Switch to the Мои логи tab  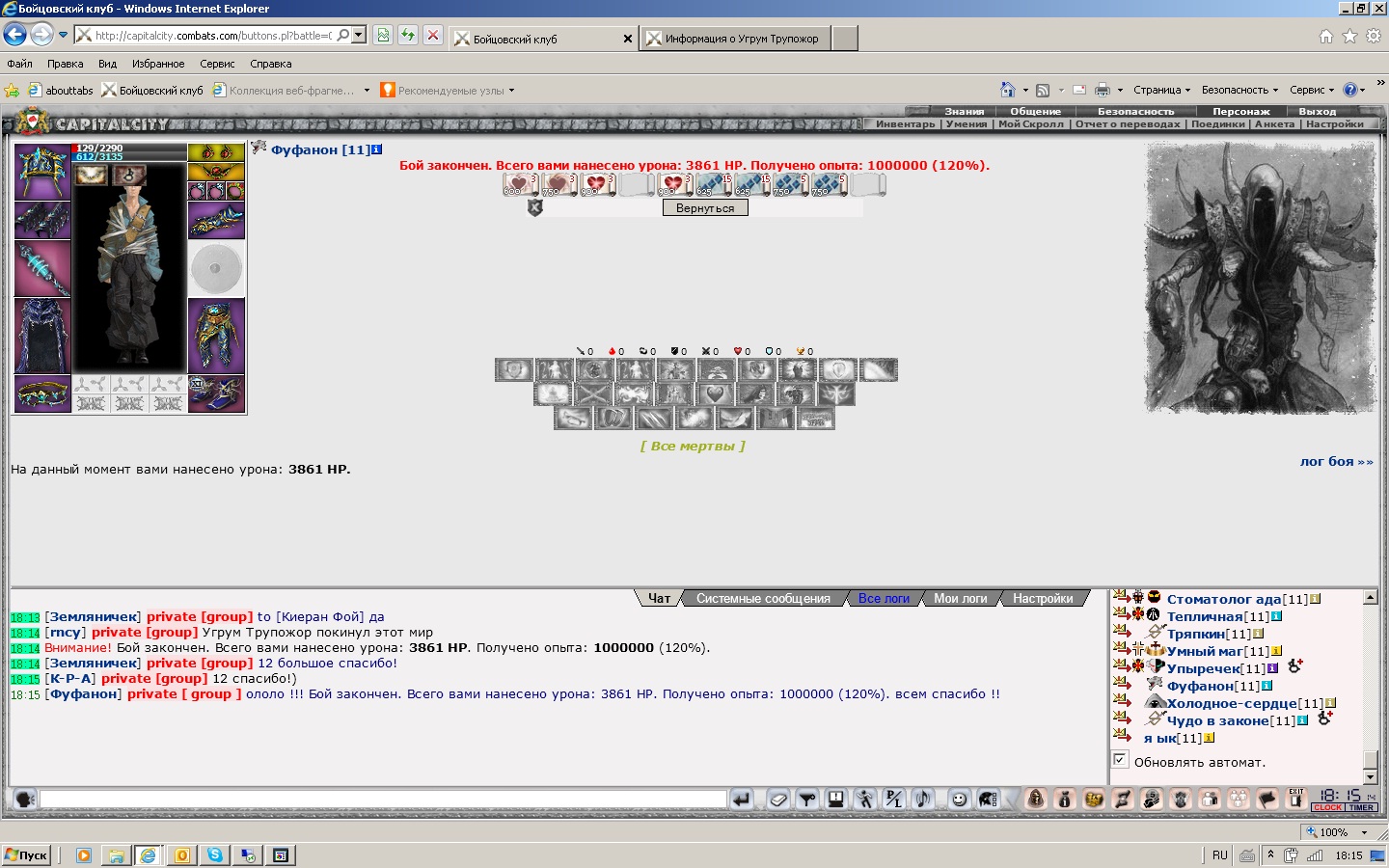[960, 598]
